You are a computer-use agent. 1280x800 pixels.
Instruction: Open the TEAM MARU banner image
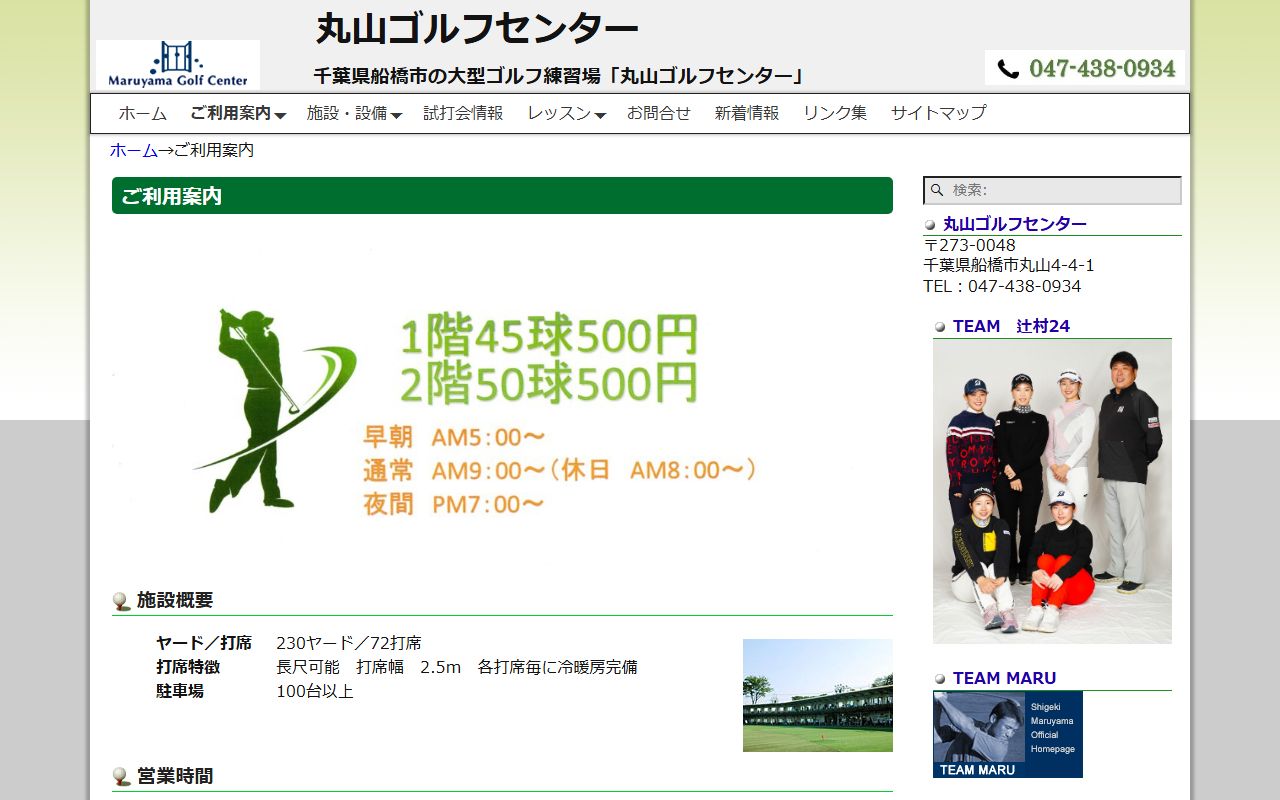coord(1008,735)
